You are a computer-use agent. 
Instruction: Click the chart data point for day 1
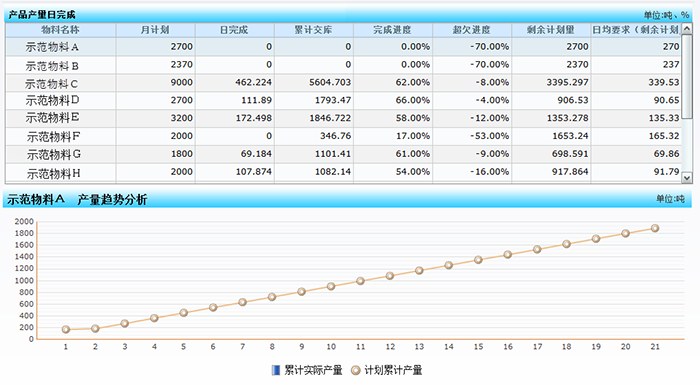coord(66,330)
